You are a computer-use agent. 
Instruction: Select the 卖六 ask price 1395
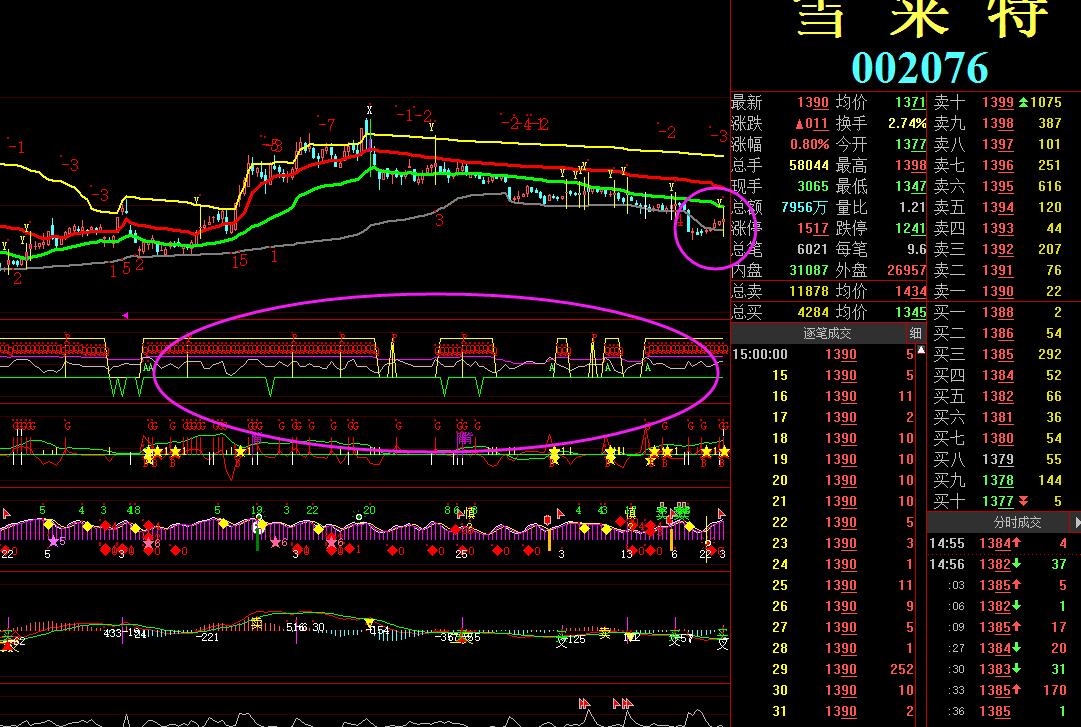998,186
